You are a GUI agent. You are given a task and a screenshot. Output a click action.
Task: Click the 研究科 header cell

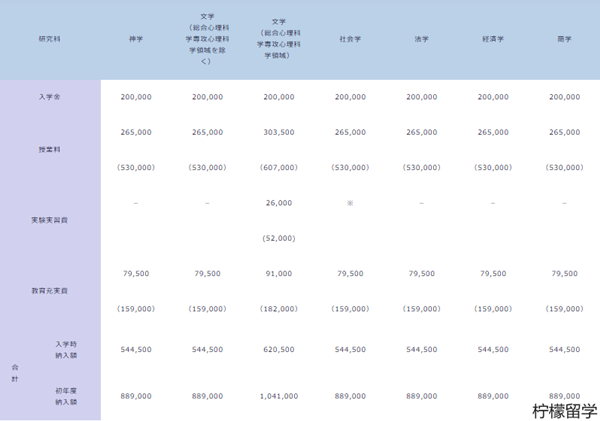tap(49, 38)
